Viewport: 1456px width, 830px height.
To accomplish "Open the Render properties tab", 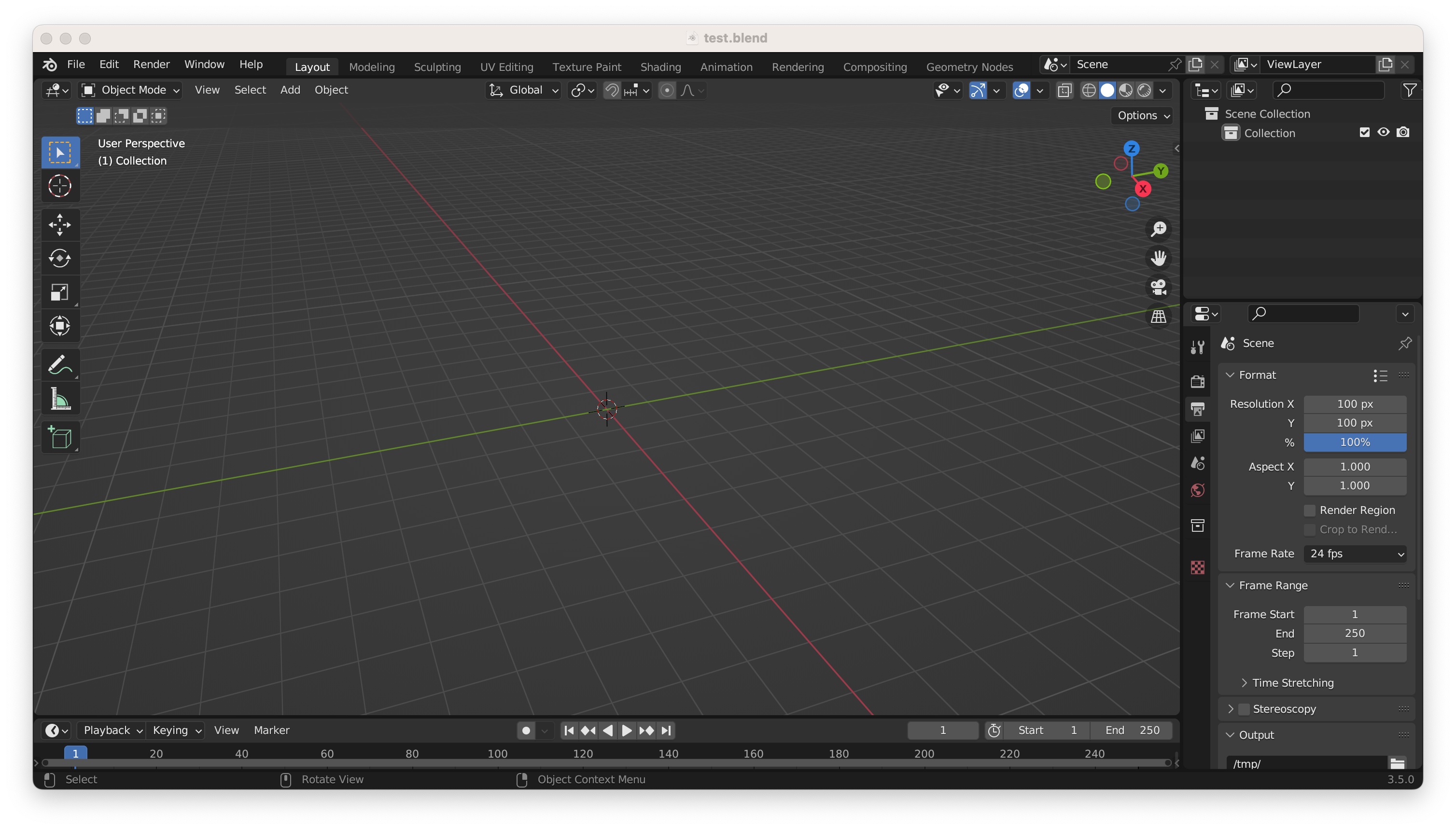I will 1197,381.
